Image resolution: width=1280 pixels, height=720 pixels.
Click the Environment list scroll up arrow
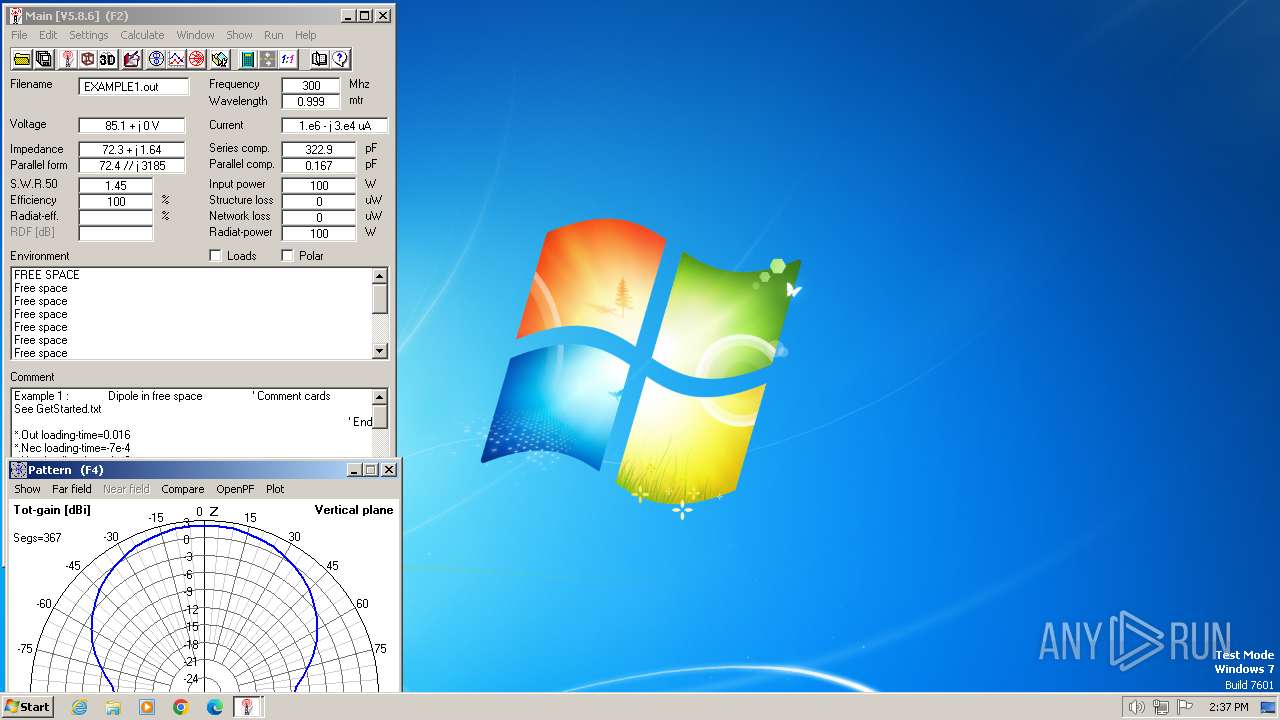pos(380,276)
